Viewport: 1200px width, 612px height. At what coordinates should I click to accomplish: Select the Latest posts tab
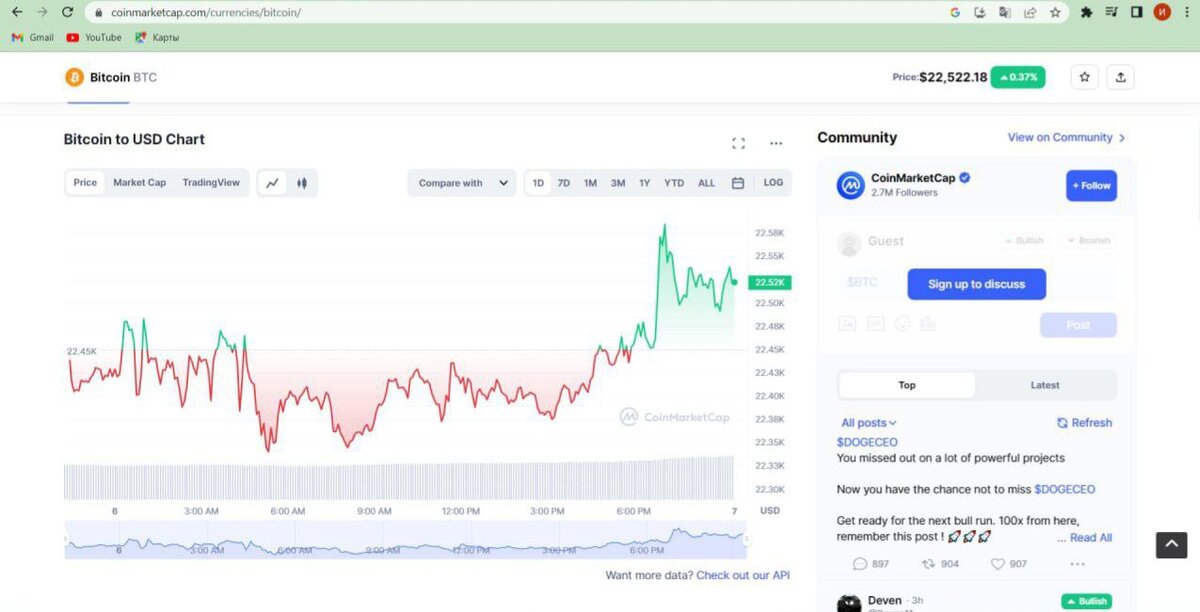[1045, 385]
